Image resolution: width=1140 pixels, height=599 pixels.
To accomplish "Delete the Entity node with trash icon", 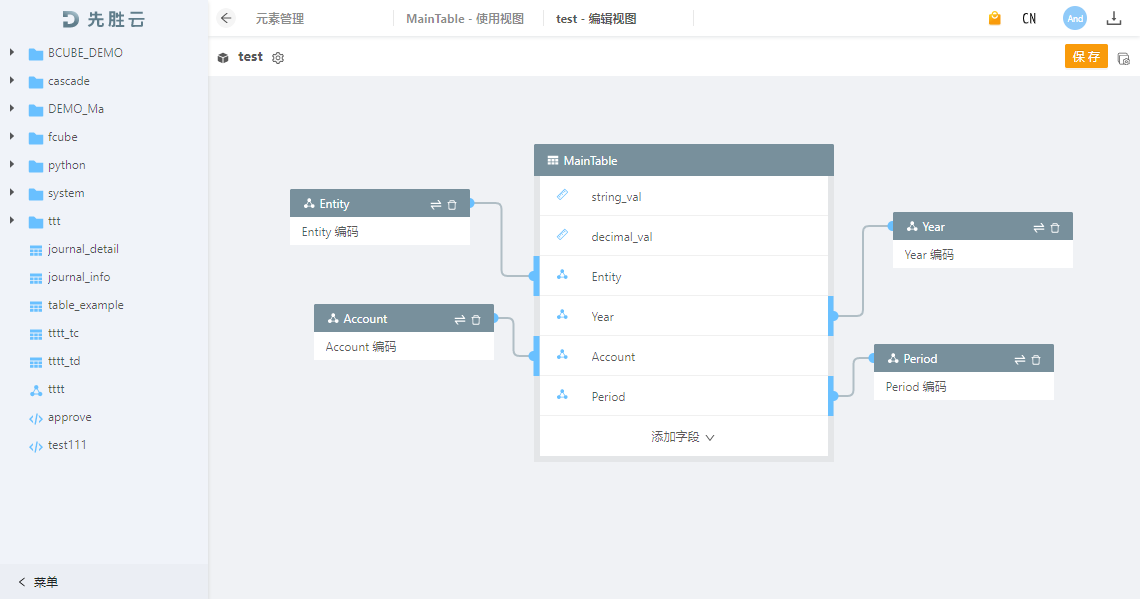I will pos(452,204).
